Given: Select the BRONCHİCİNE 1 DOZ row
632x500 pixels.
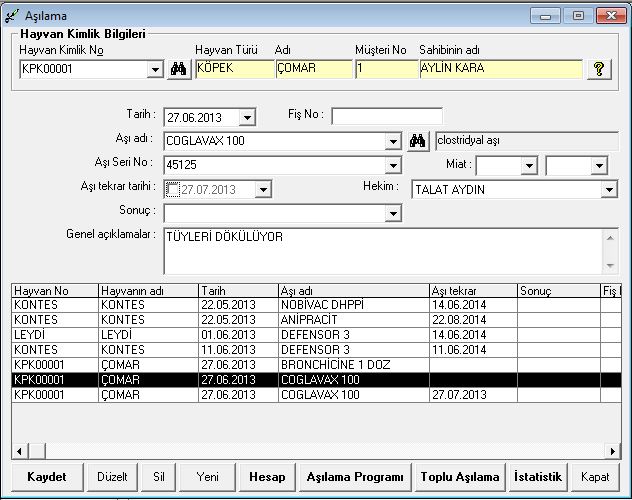Looking at the screenshot, I should pyautogui.click(x=316, y=365).
